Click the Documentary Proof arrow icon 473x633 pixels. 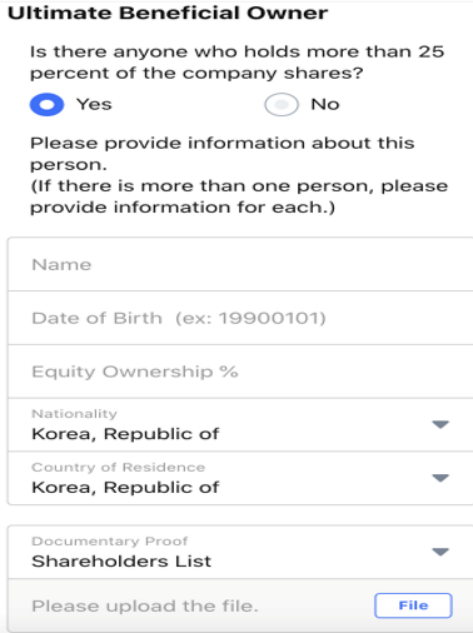tap(440, 552)
